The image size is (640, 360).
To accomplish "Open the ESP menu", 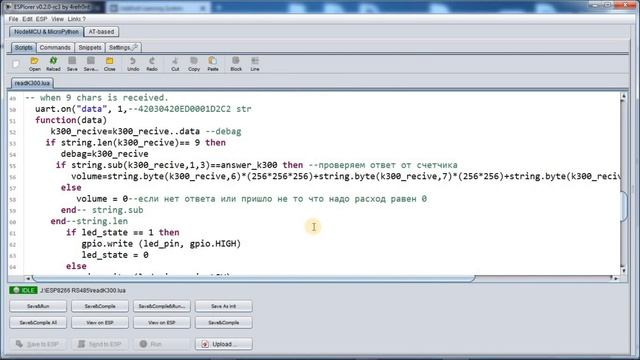I will (41, 19).
